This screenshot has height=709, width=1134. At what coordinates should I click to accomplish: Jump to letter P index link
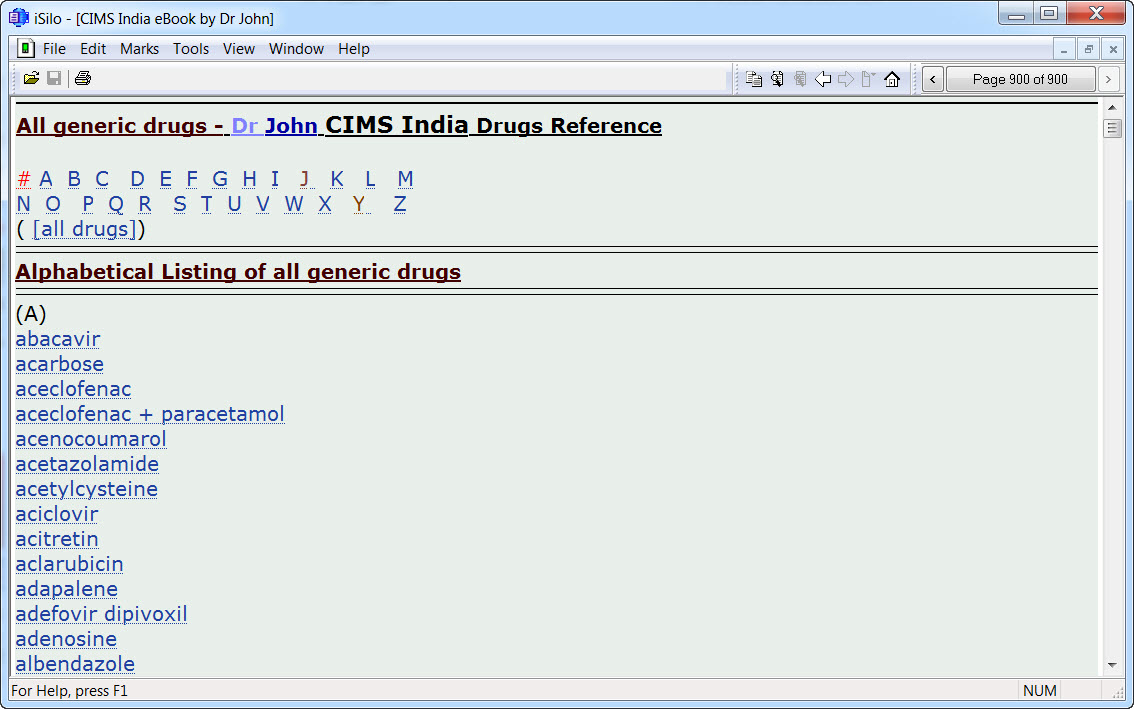point(88,204)
